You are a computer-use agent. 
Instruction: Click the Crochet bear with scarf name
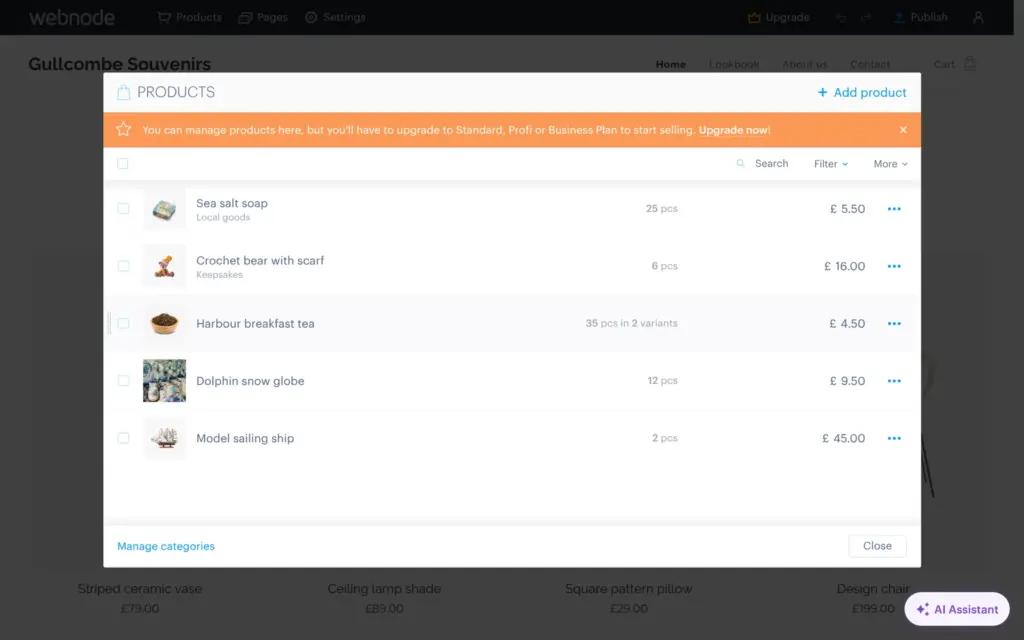point(260,261)
